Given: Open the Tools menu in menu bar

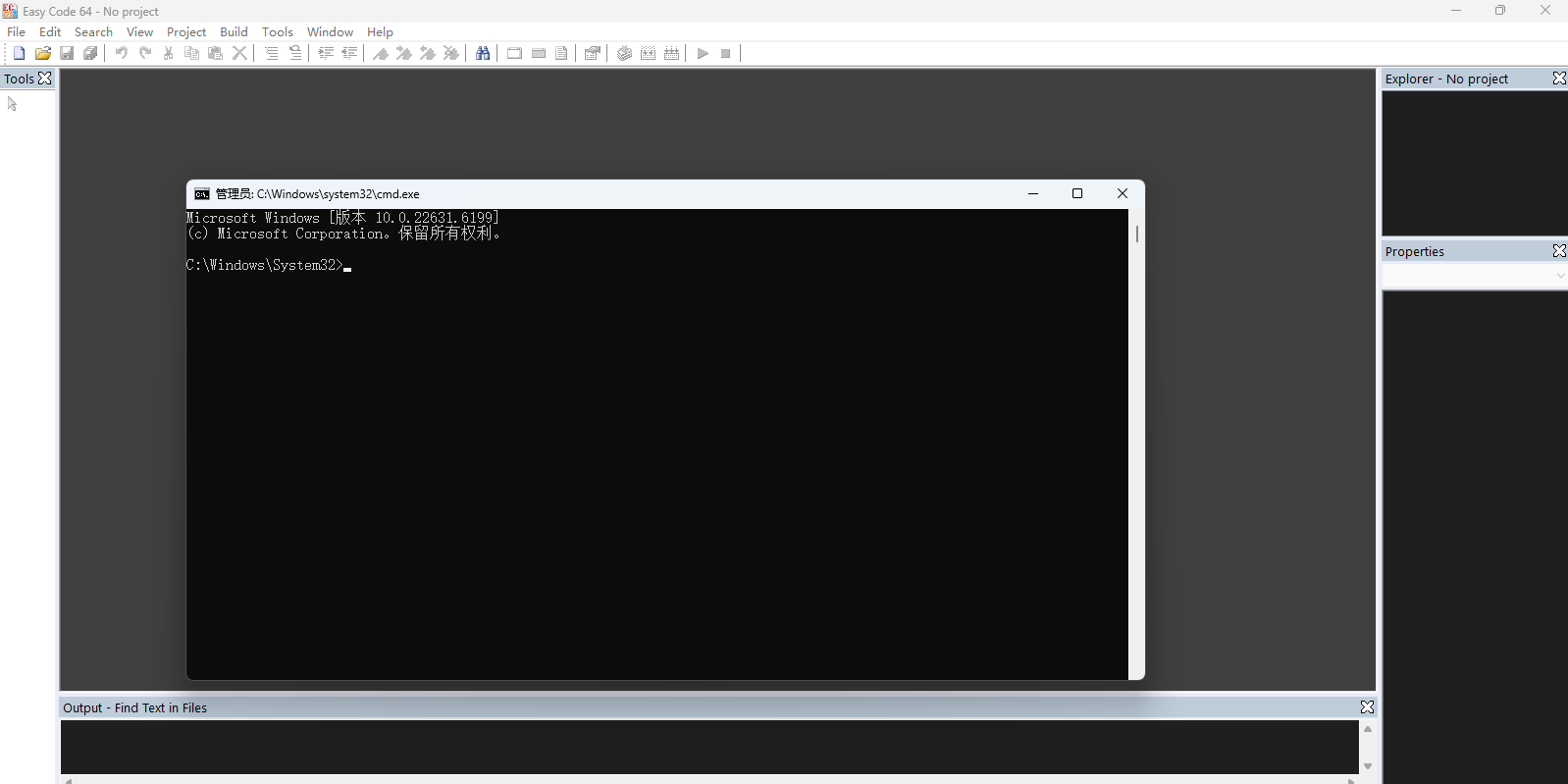Looking at the screenshot, I should pyautogui.click(x=278, y=32).
